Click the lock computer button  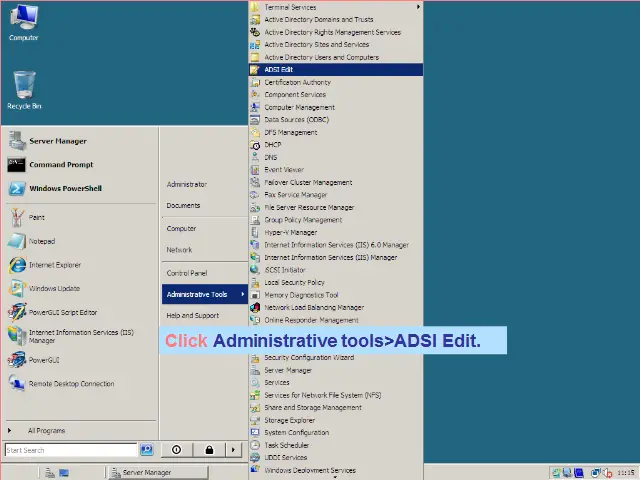tap(209, 449)
